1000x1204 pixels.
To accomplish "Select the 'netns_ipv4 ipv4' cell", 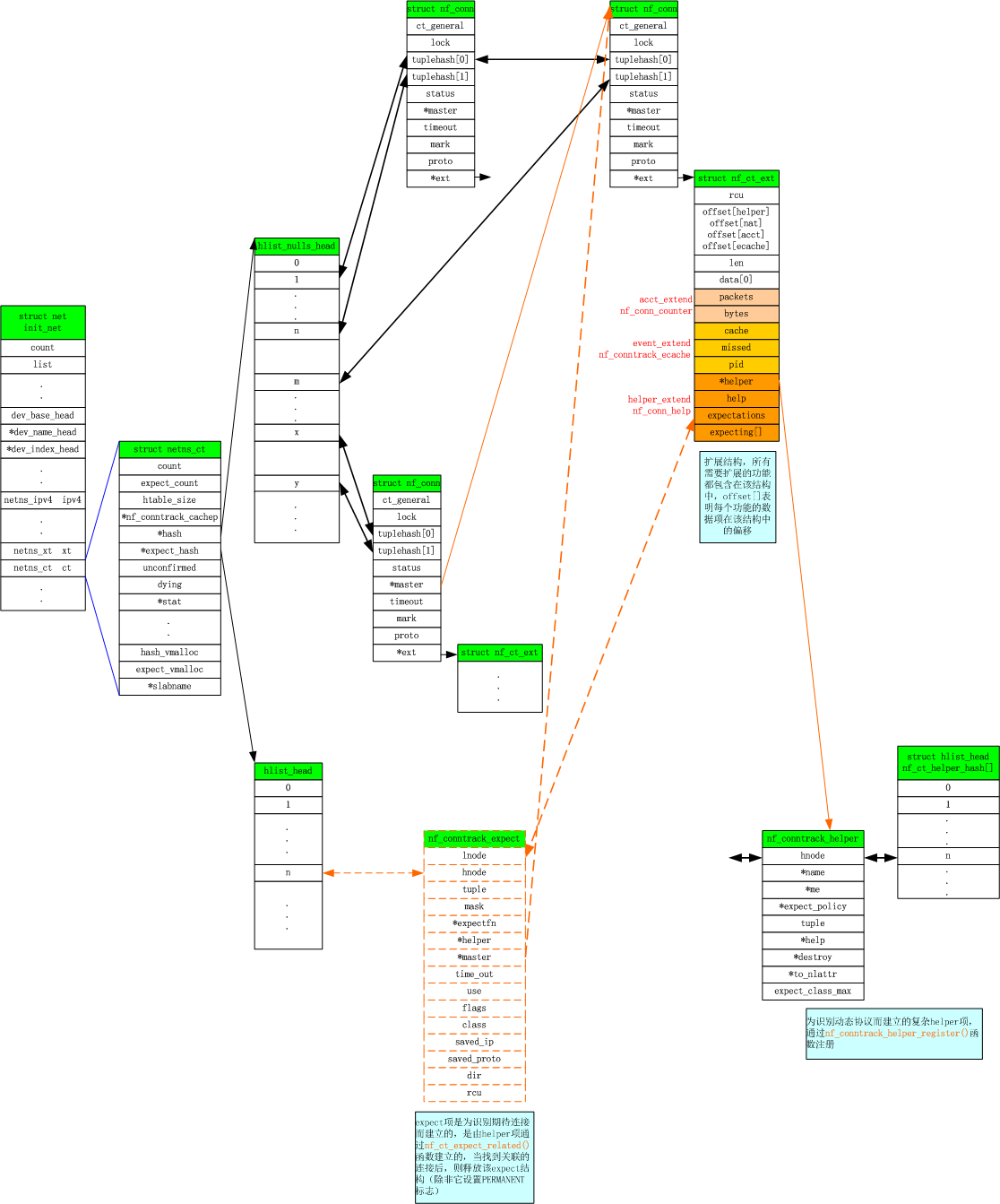I will [x=43, y=500].
